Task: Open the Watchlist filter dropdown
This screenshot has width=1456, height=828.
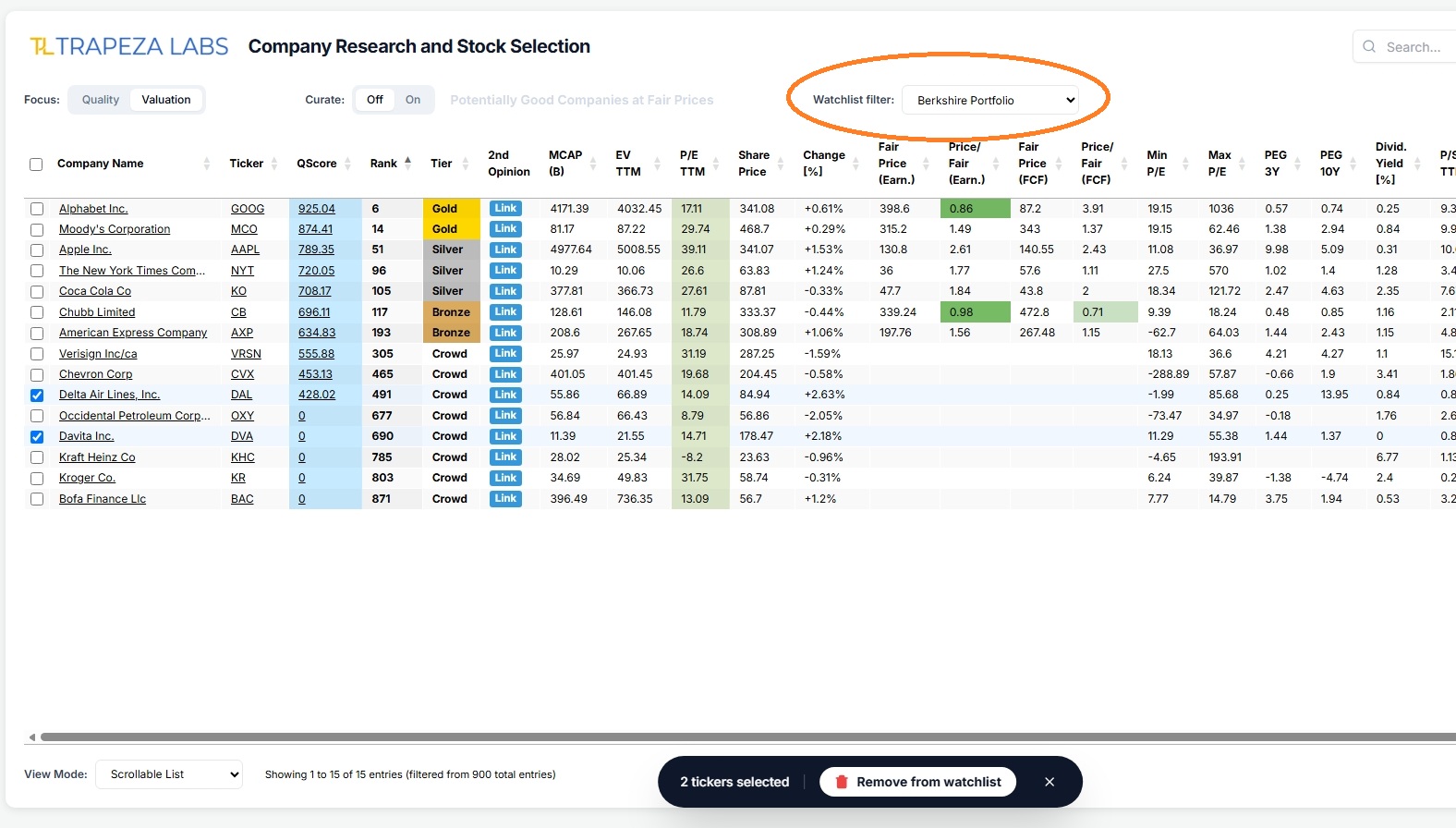Action: click(x=990, y=100)
